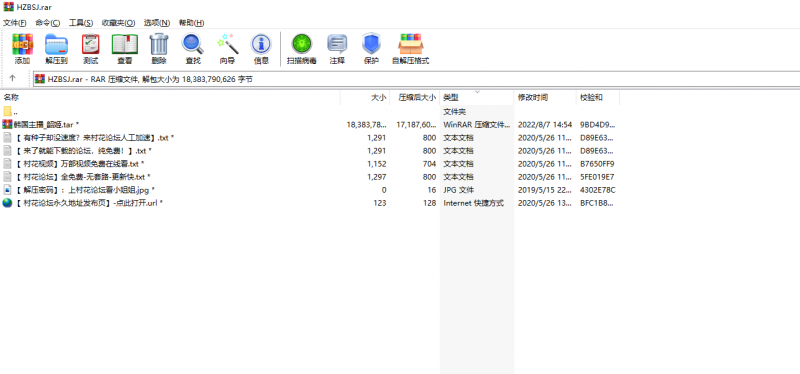
Task: Open the Commands (命令) menu
Action: (x=47, y=23)
